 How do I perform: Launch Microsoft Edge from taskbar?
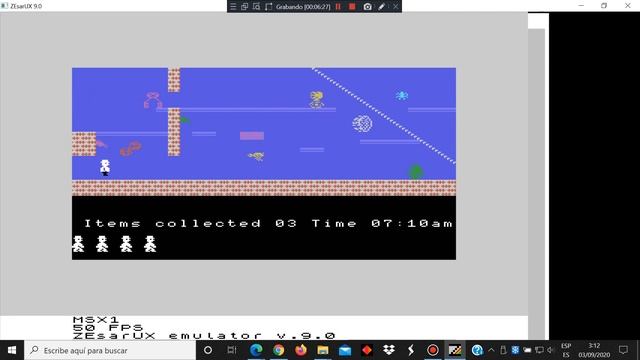(x=256, y=350)
